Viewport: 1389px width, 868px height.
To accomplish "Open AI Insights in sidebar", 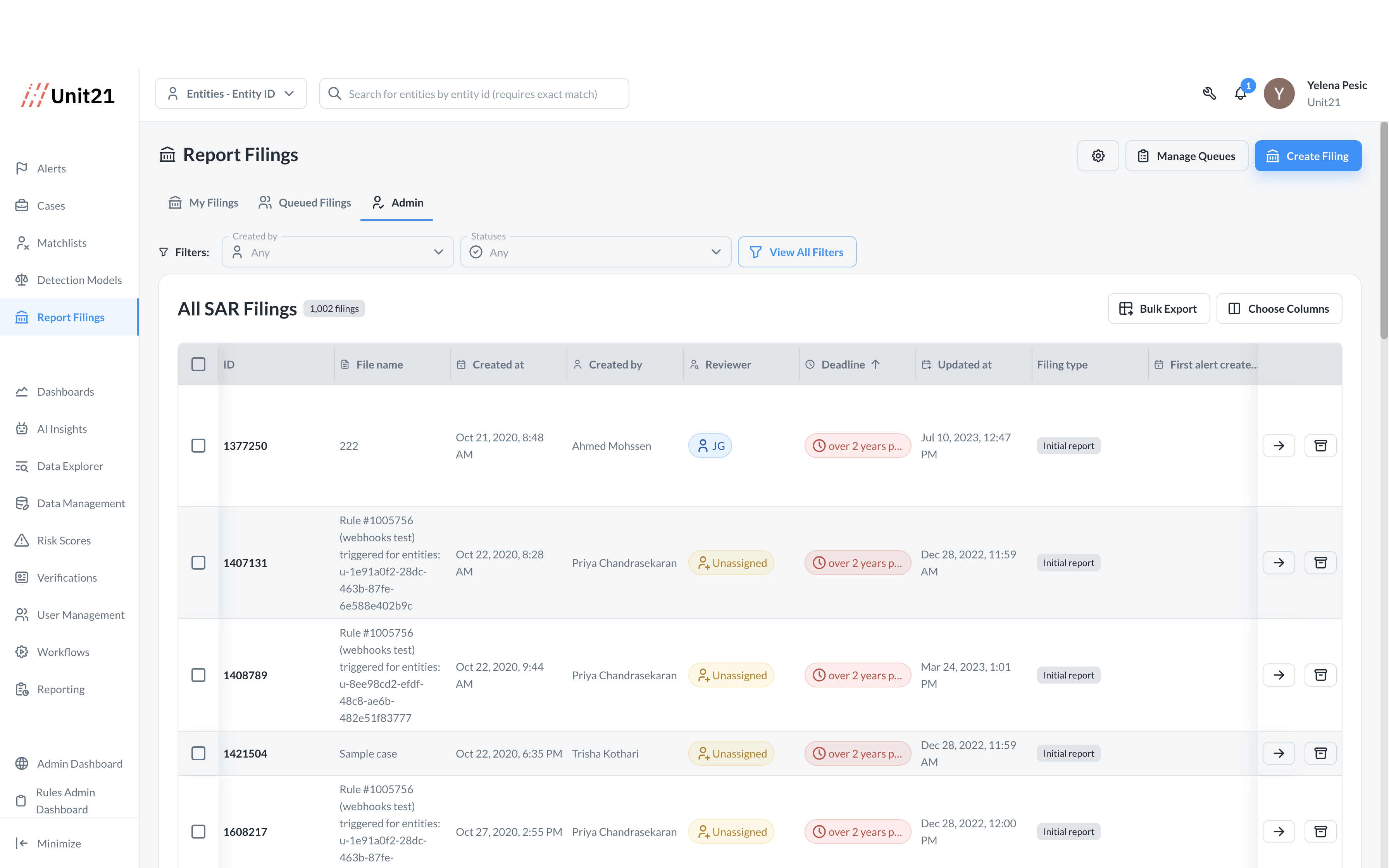I will (62, 429).
